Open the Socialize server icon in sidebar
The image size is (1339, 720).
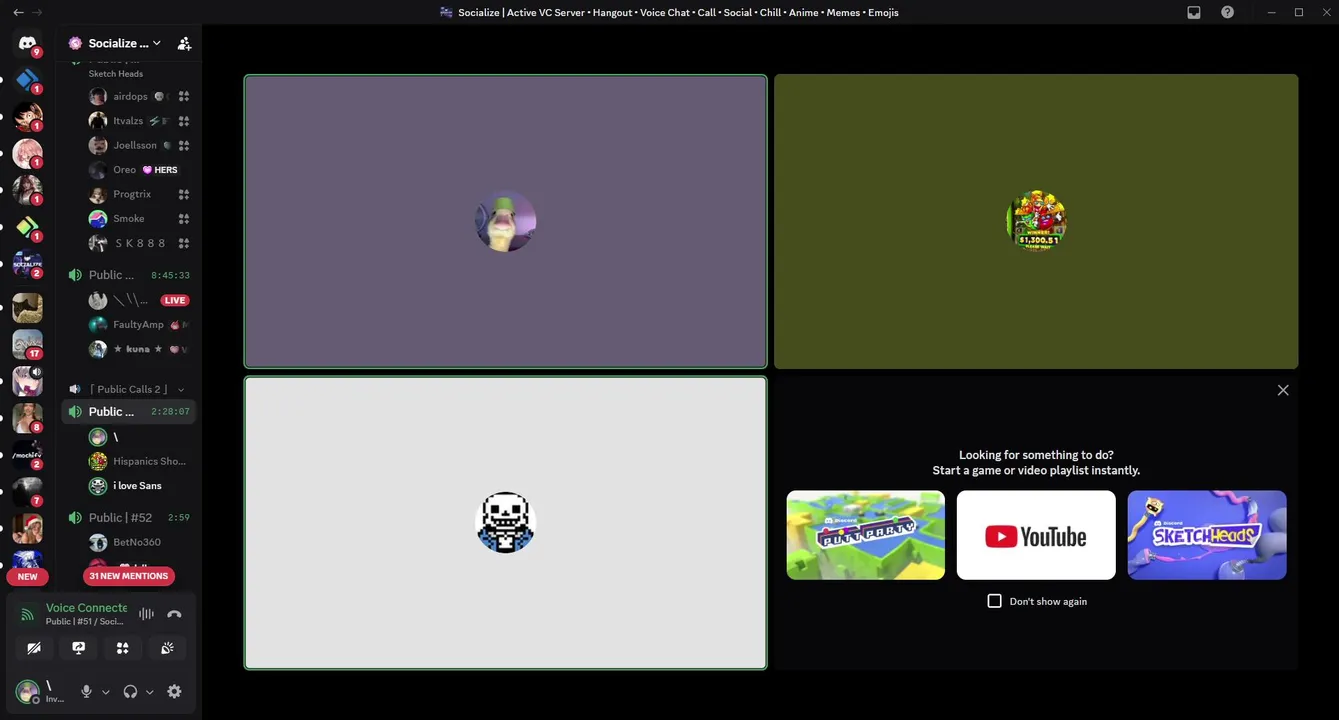[27, 264]
